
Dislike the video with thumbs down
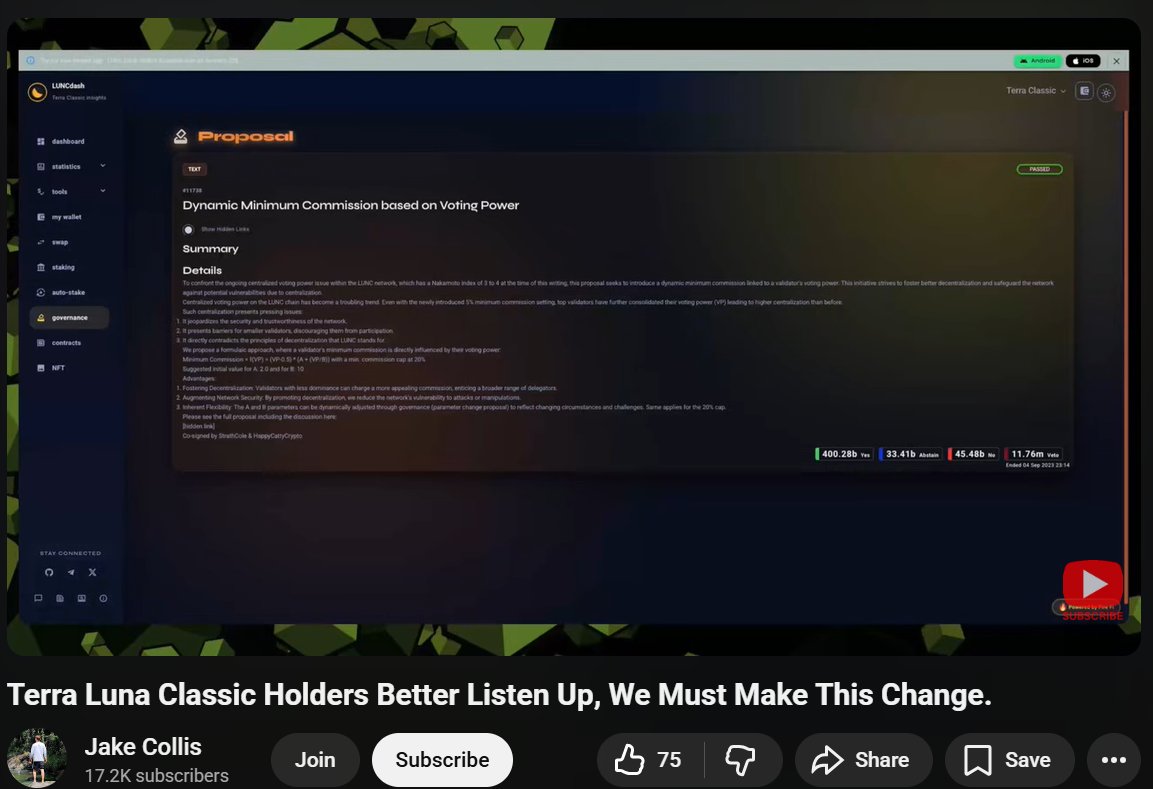[x=741, y=760]
